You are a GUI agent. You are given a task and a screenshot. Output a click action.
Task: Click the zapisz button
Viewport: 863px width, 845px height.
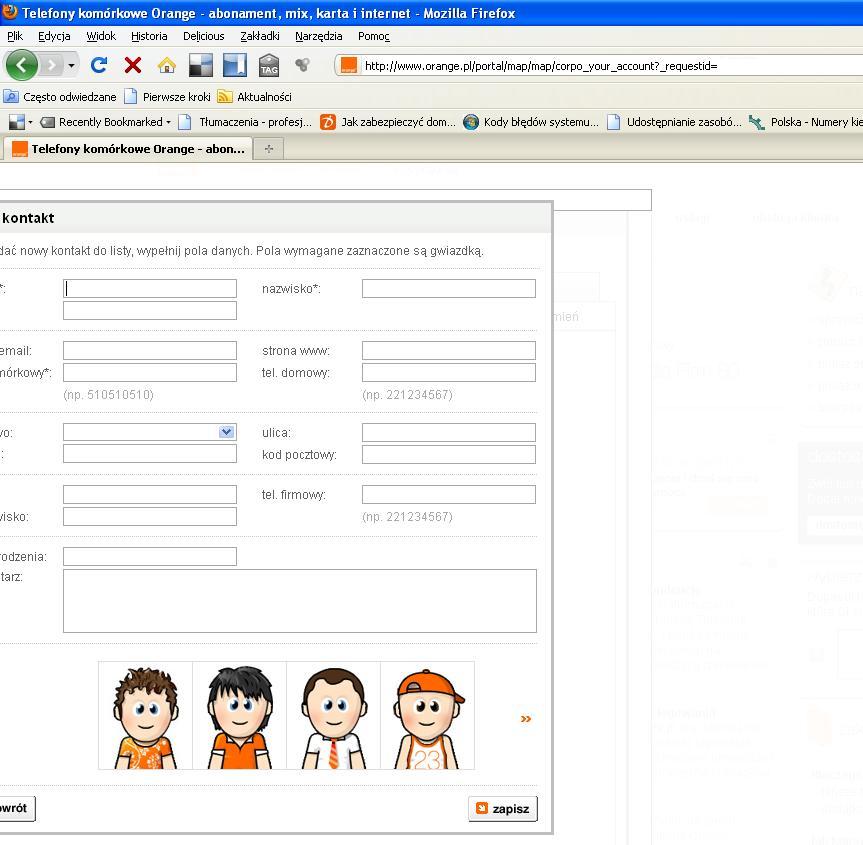(503, 808)
